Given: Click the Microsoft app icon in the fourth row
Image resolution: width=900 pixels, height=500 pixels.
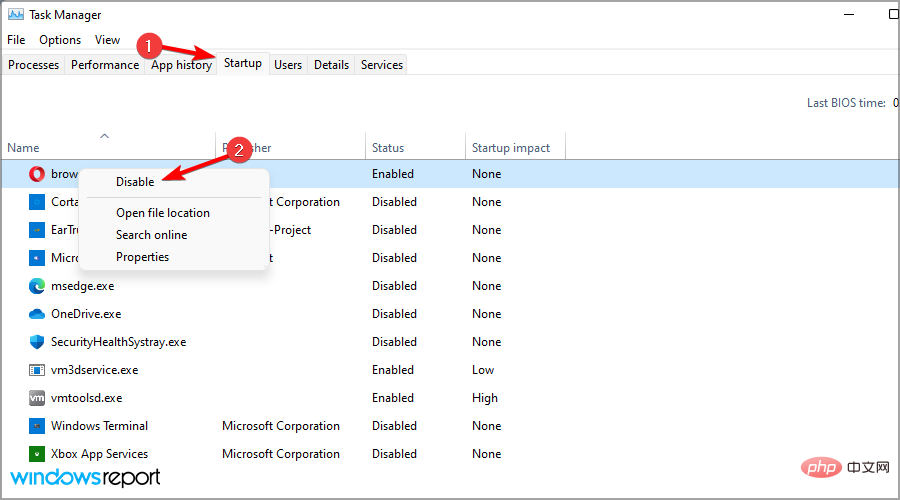Looking at the screenshot, I should 37,258.
